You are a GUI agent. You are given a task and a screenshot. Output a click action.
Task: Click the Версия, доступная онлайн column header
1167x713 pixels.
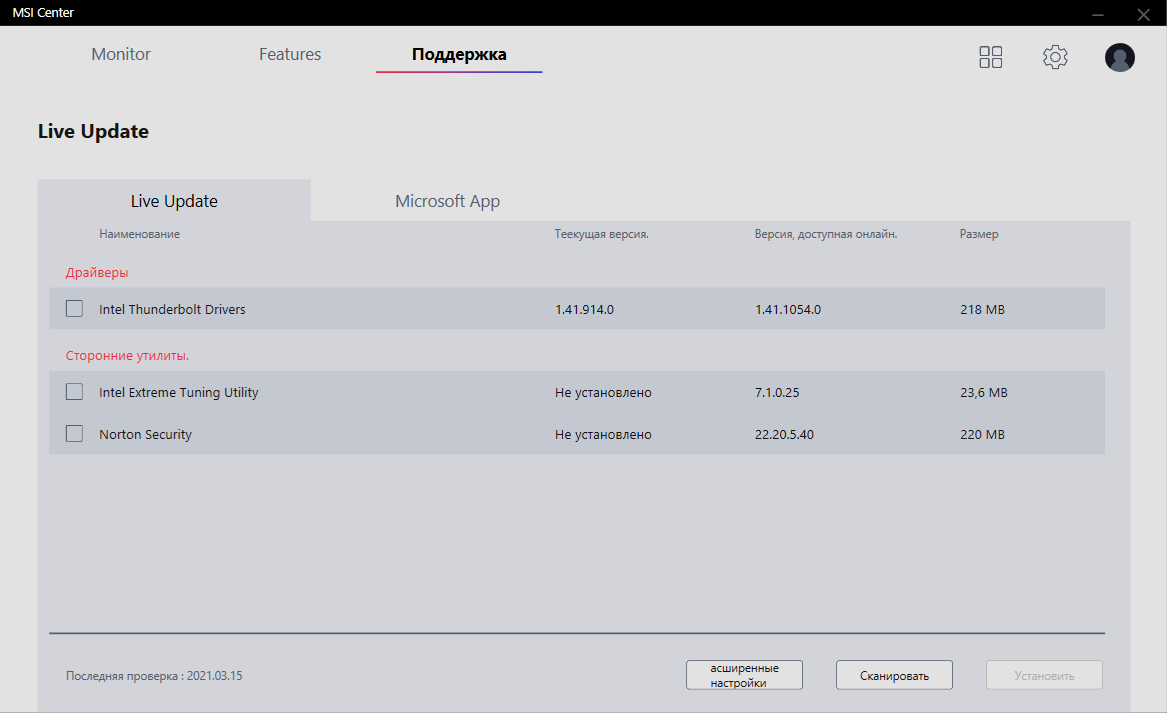pyautogui.click(x=825, y=234)
